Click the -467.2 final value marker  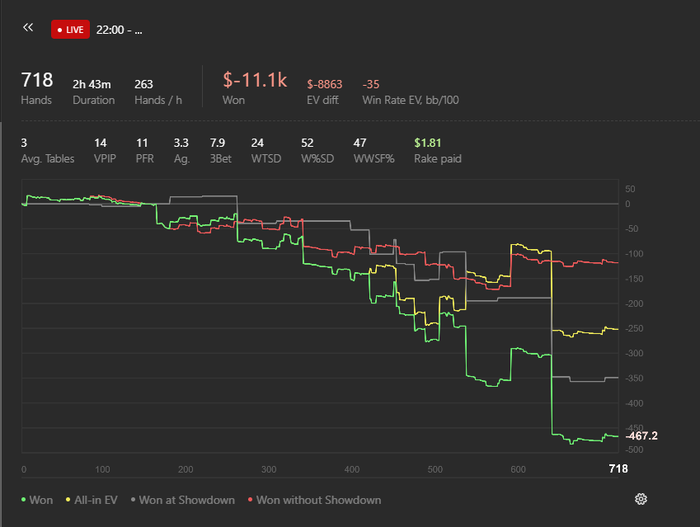(x=642, y=435)
